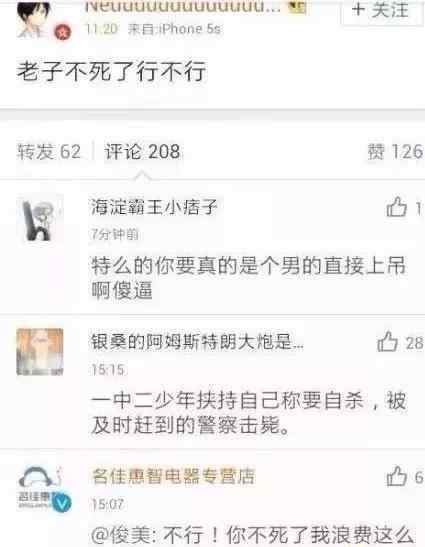This screenshot has height=547, width=425.
Task: Open 名佳惠智电器专营店 avatar image
Action: [x=40, y=486]
